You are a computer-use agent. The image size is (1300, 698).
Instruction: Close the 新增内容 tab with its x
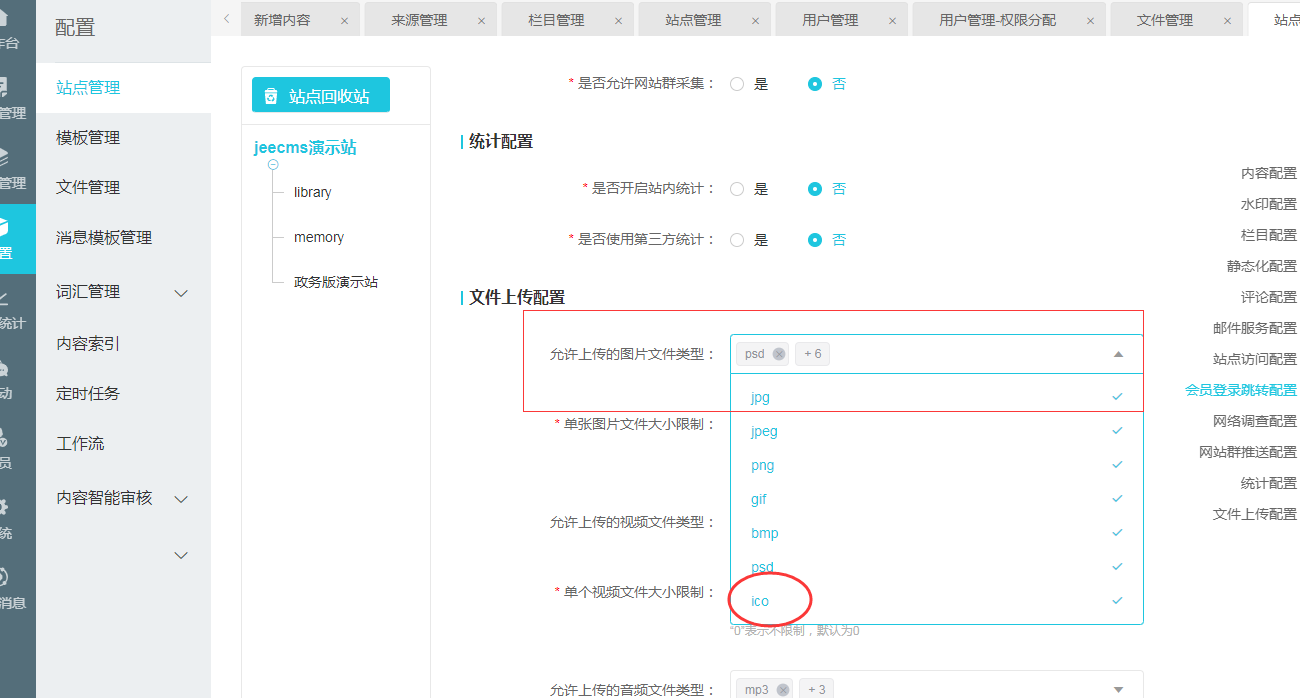[344, 20]
